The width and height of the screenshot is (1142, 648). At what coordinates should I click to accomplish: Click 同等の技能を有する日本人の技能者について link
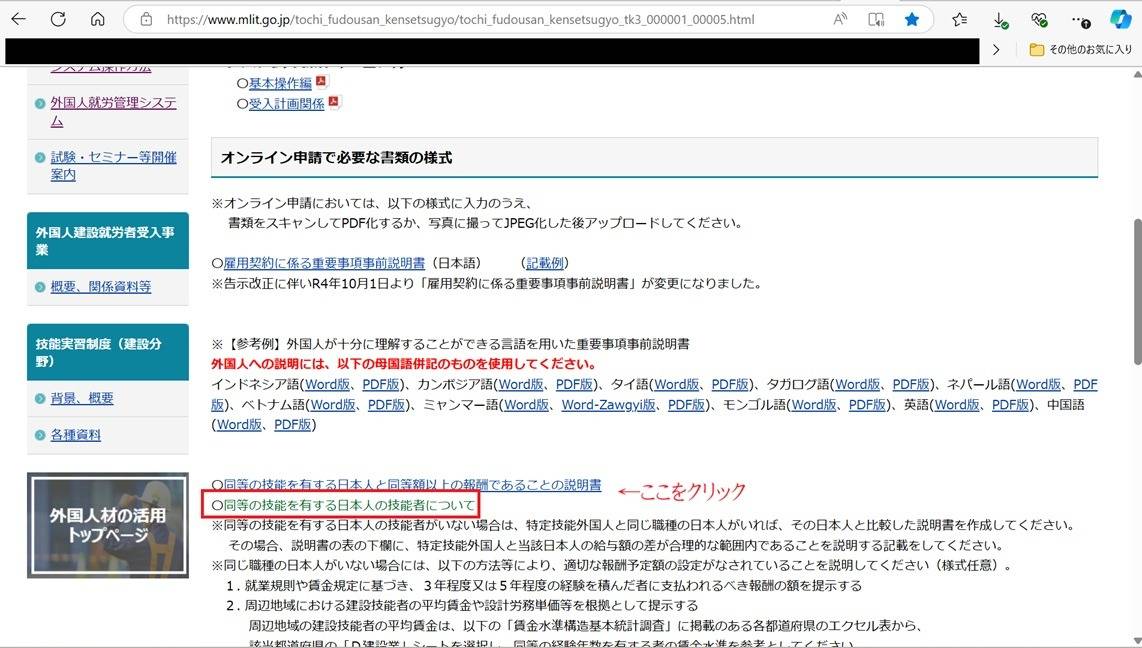pos(342,504)
